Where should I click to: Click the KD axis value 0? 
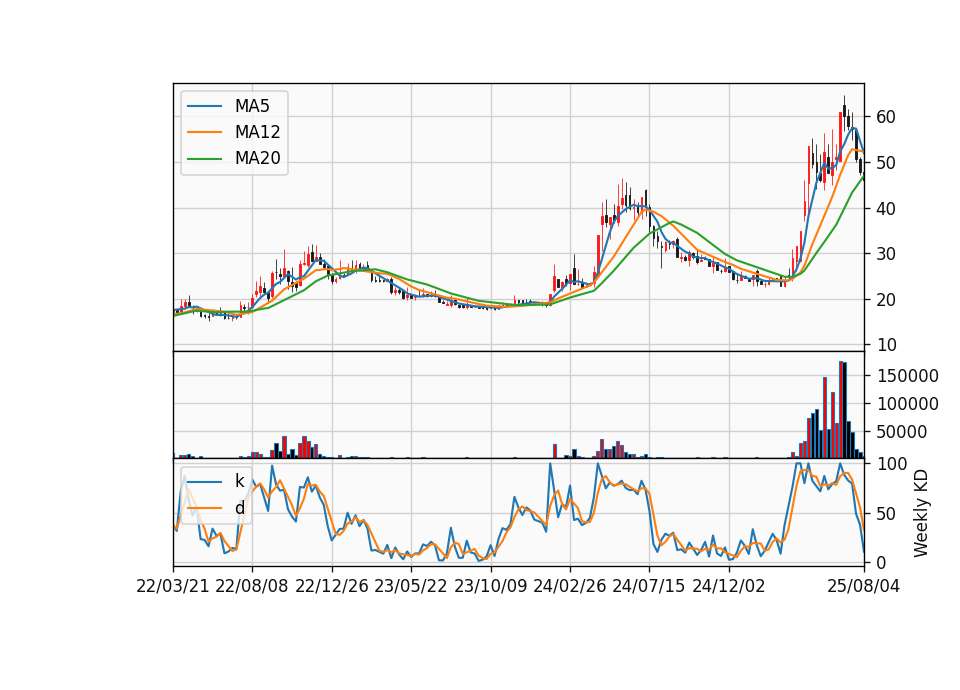pos(881,563)
